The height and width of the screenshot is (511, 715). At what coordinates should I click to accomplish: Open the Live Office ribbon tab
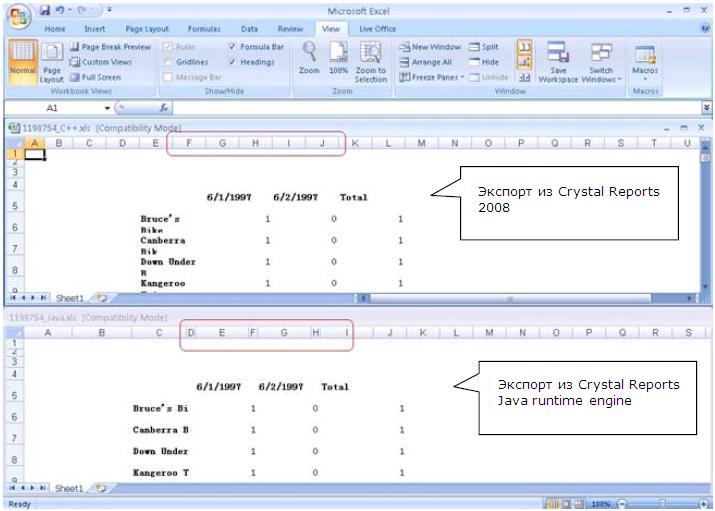click(377, 29)
